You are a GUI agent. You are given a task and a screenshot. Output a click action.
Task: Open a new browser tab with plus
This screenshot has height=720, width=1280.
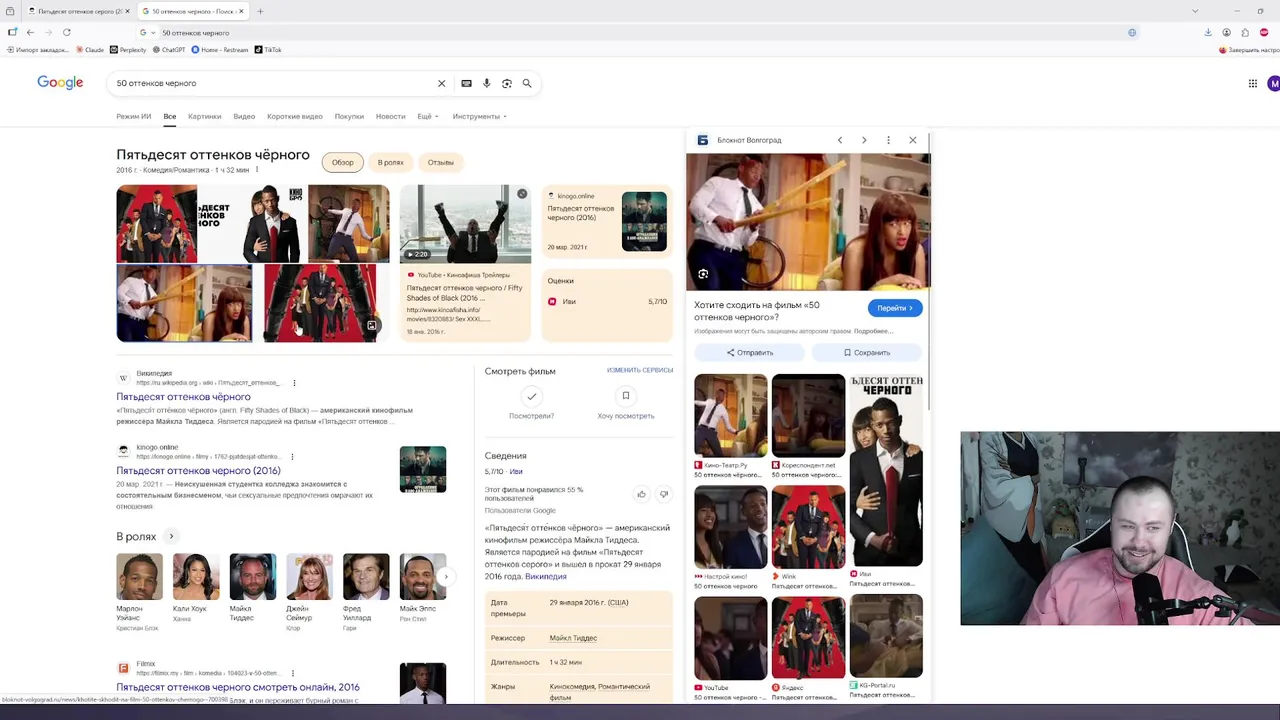click(x=260, y=11)
